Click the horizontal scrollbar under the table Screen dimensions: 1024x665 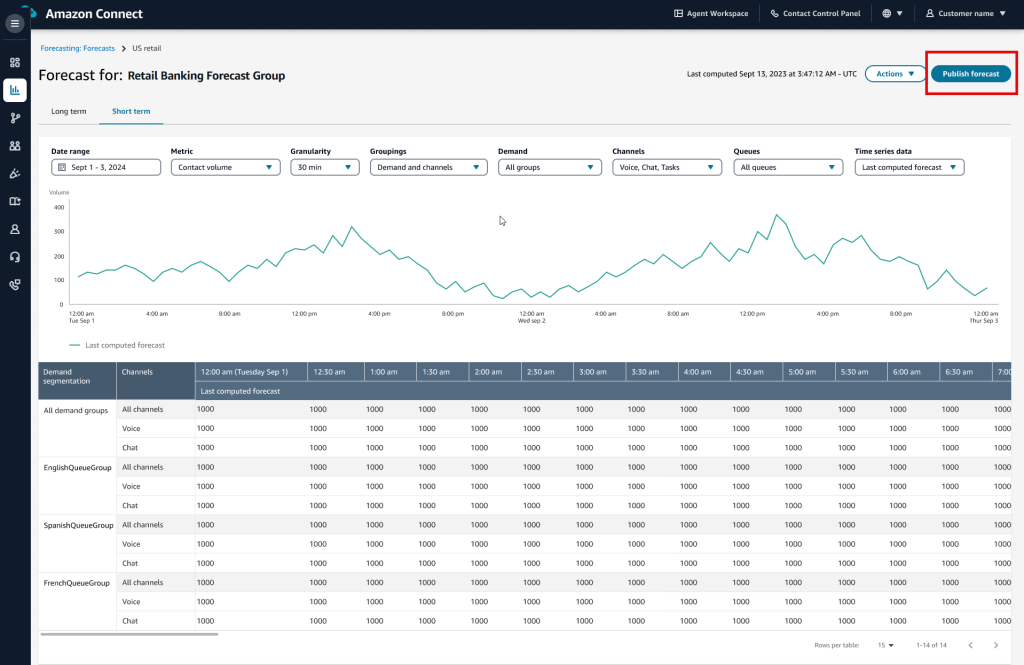pyautogui.click(x=129, y=633)
